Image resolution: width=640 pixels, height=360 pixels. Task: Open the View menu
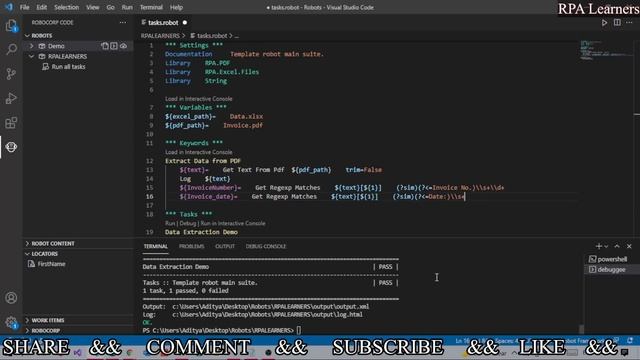point(93,7)
